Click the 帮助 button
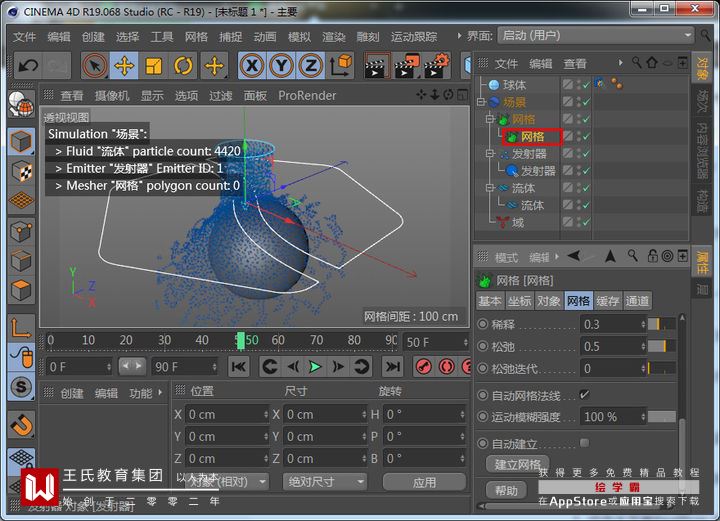The width and height of the screenshot is (720, 521). point(506,491)
